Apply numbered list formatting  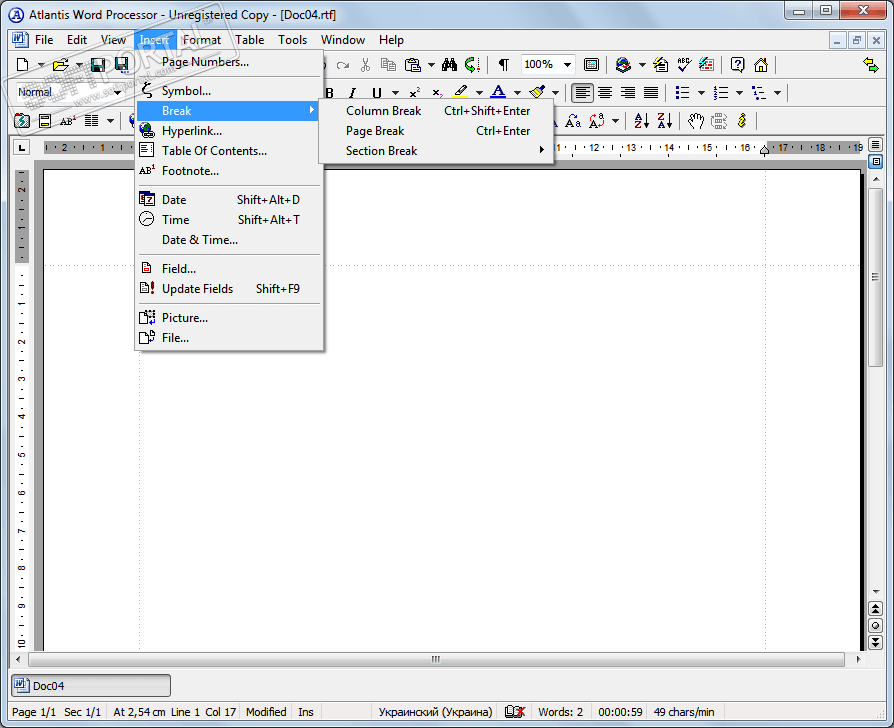[x=721, y=92]
